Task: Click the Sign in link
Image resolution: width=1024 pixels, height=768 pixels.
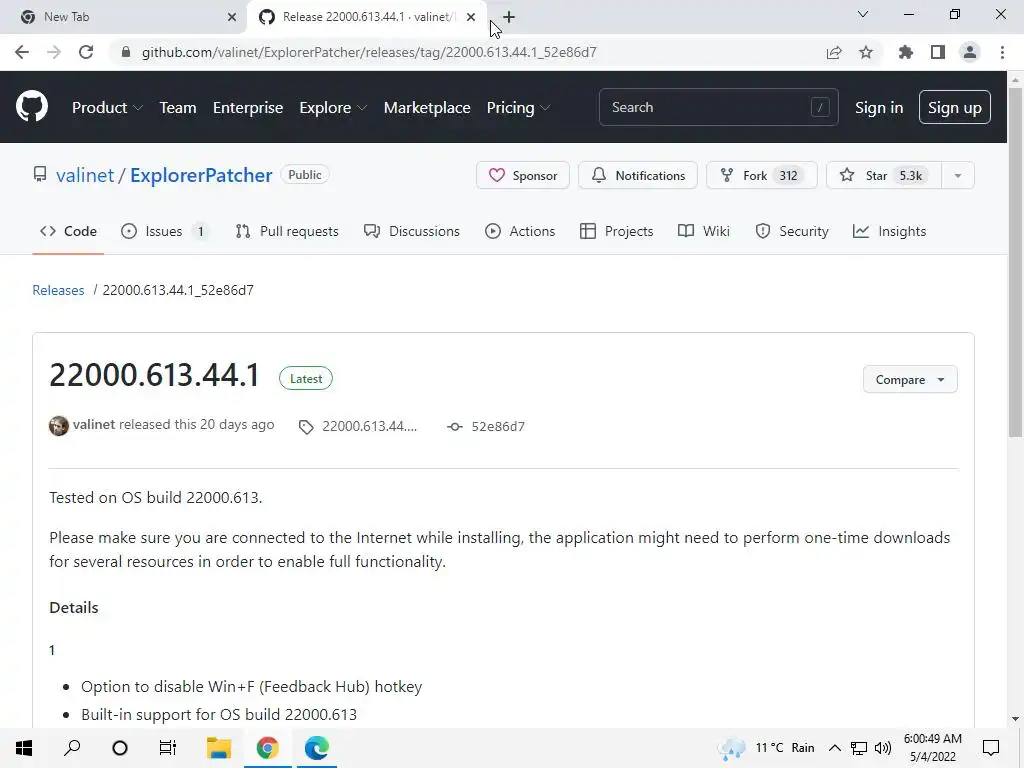Action: pyautogui.click(x=879, y=107)
